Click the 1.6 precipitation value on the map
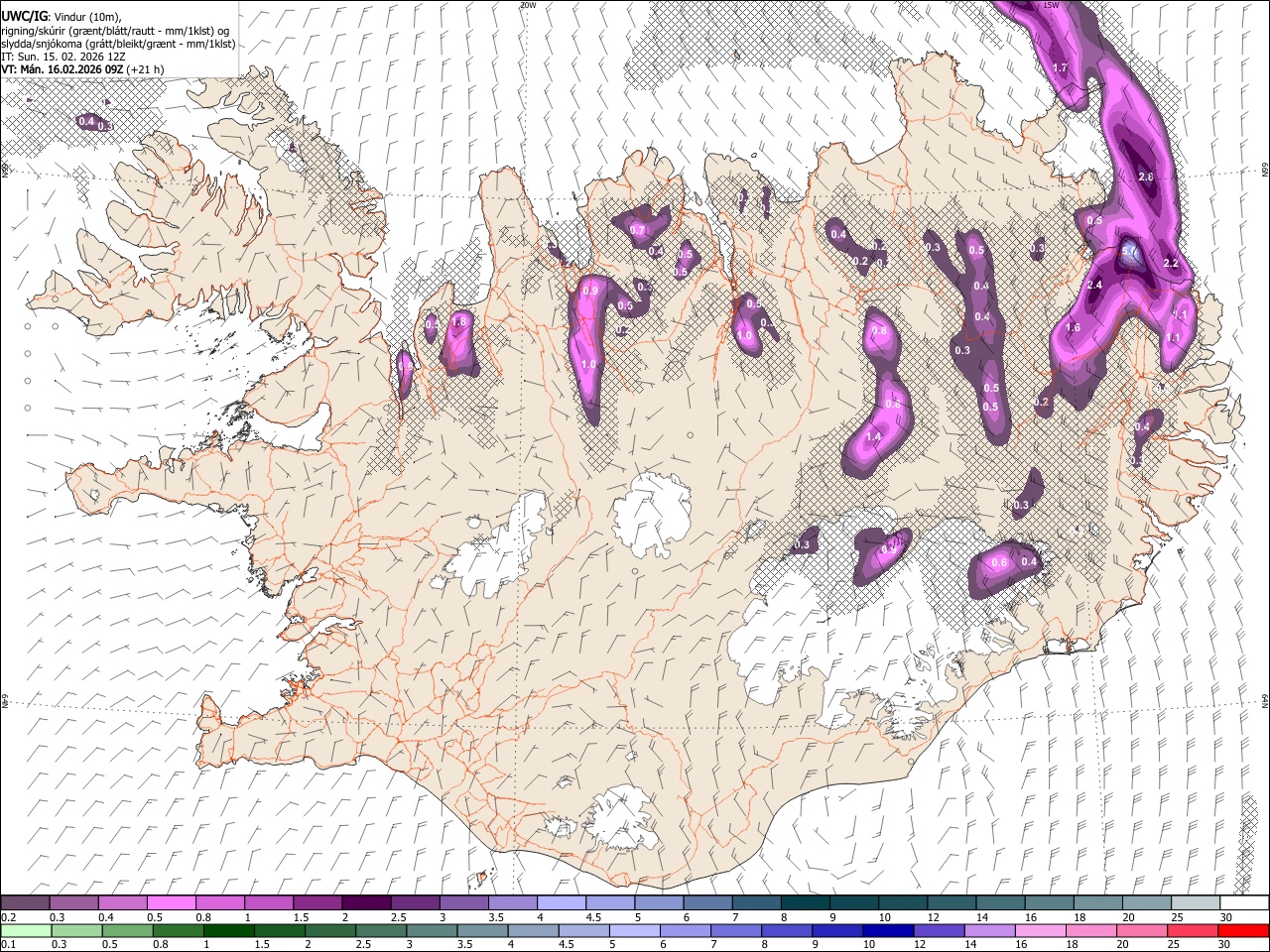This screenshot has width=1270, height=952. (1073, 328)
